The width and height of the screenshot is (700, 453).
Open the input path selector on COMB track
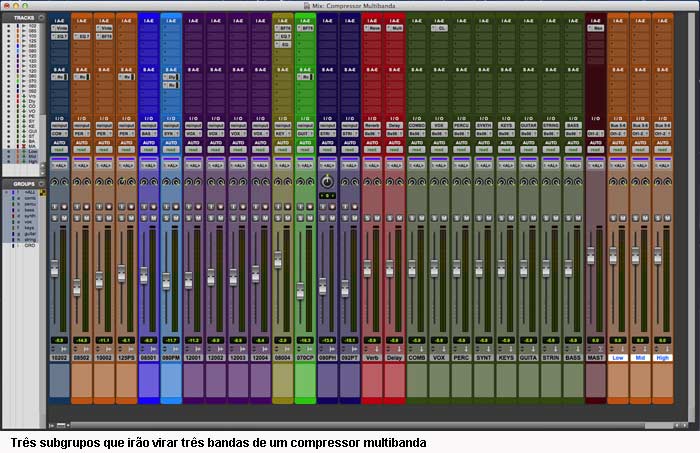pyautogui.click(x=417, y=125)
